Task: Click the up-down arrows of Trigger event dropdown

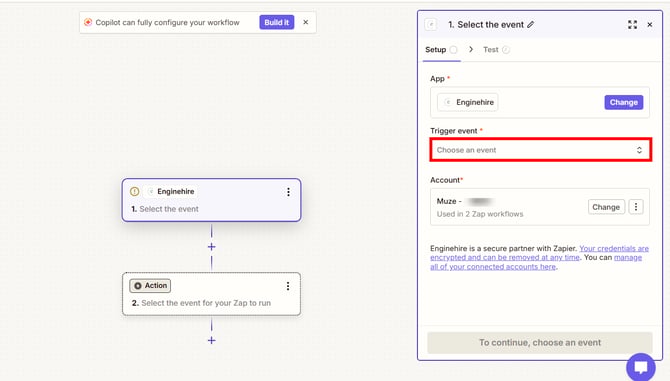Action: tap(639, 150)
